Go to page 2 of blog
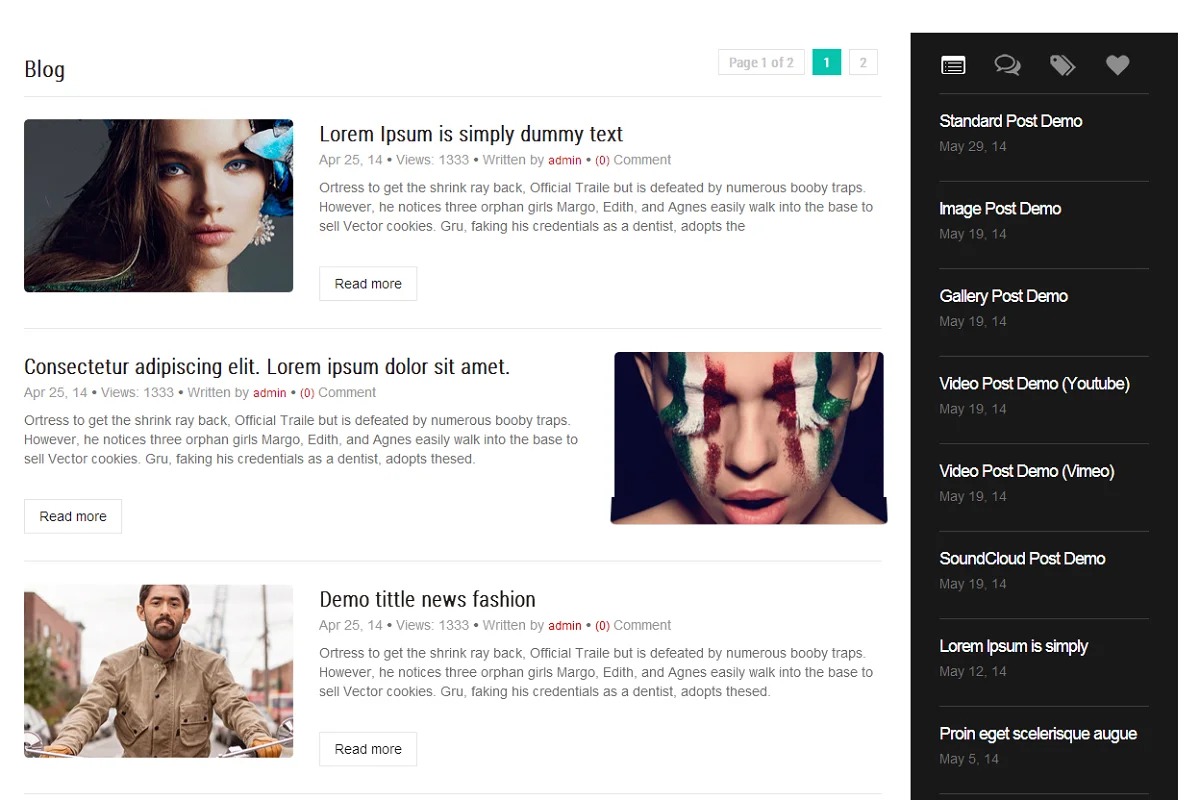1200x800 pixels. [x=863, y=62]
